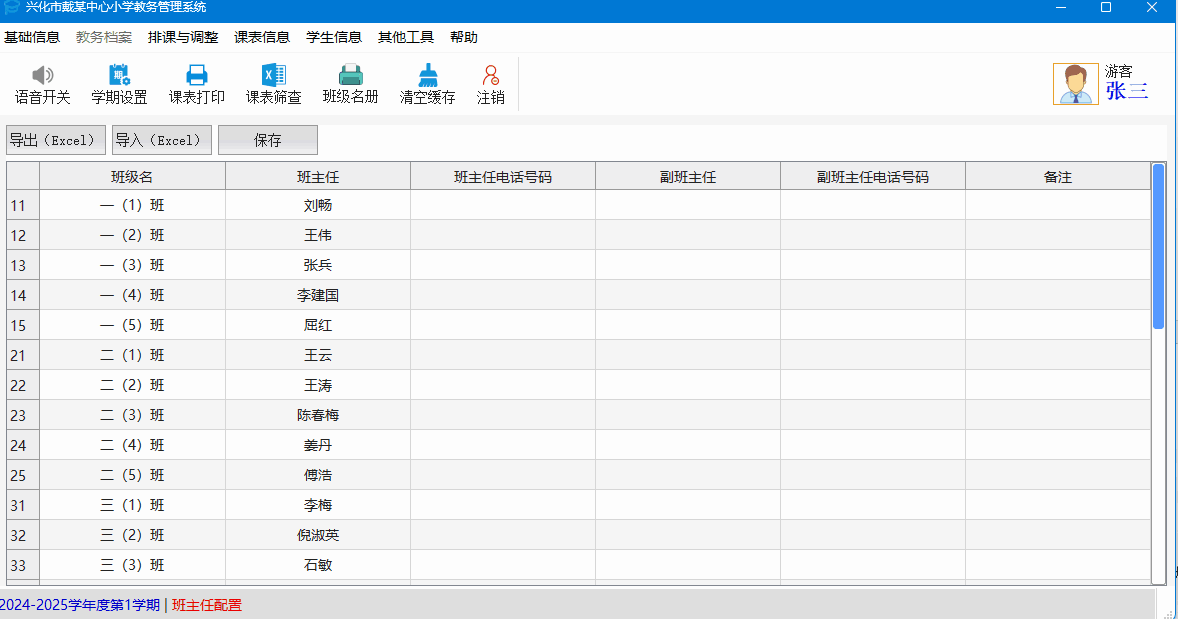Click the user avatar picture
The height and width of the screenshot is (619, 1178).
[x=1075, y=84]
